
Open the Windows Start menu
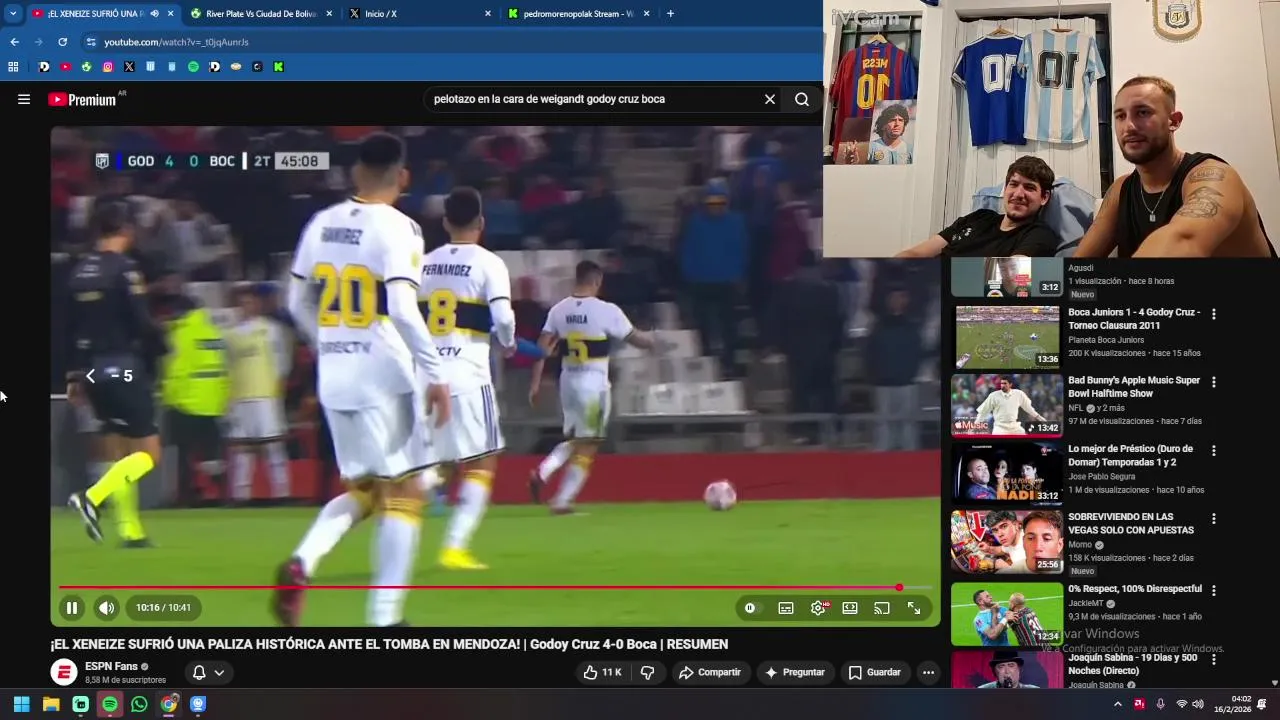tap(21, 704)
